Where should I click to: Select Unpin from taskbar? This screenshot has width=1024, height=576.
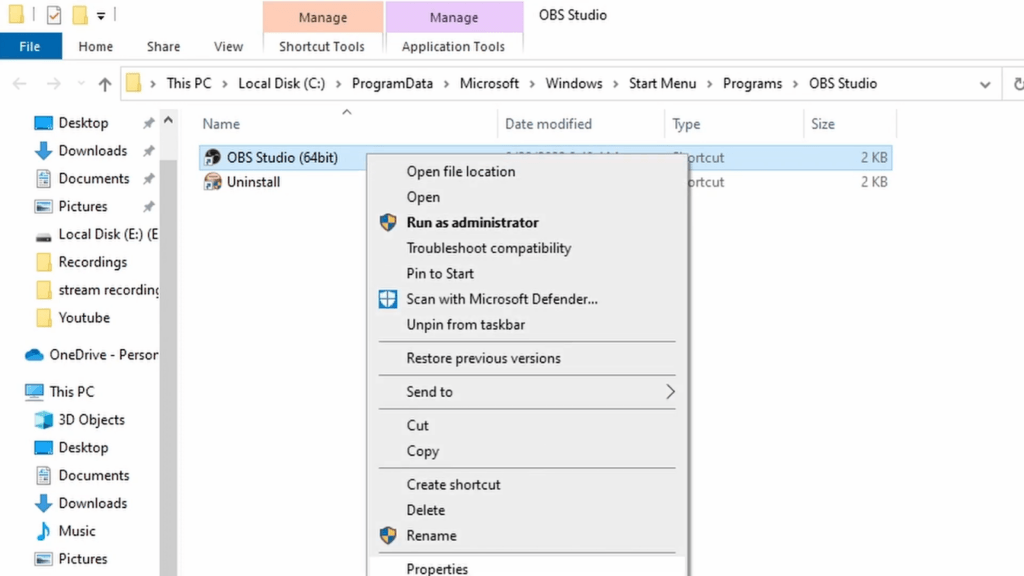[x=465, y=325]
